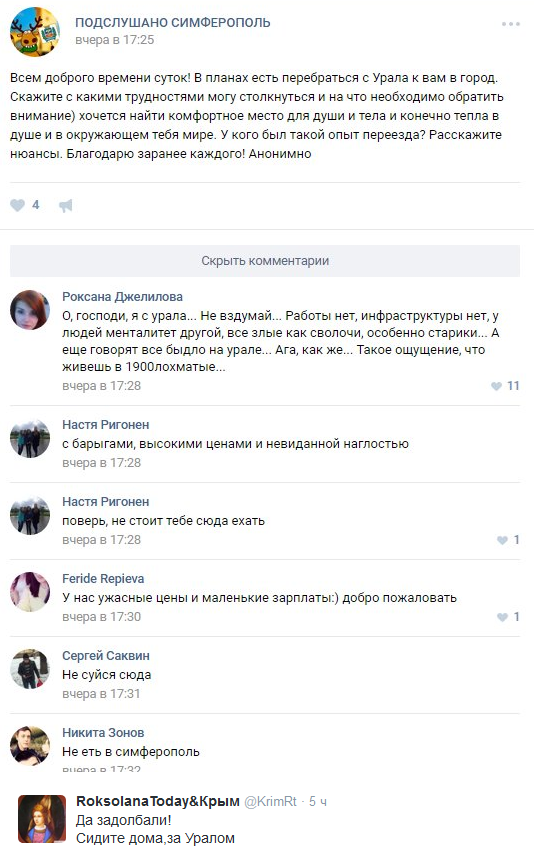534x850 pixels.
Task: Visit Никита Зонов's profile name
Action: click(x=103, y=733)
